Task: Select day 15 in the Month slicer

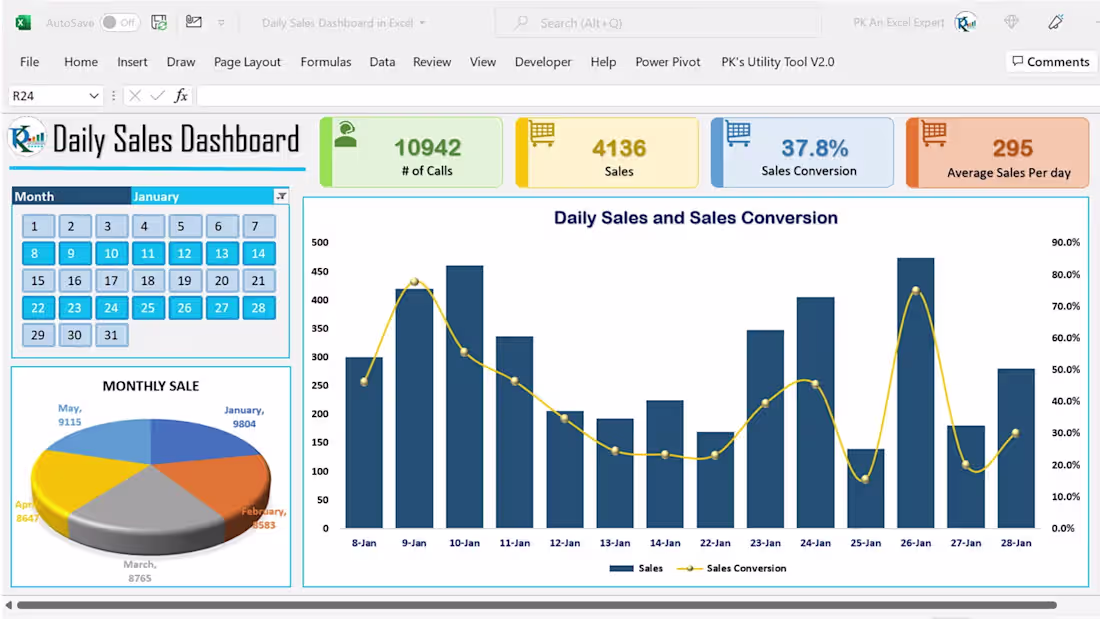Action: 38,281
